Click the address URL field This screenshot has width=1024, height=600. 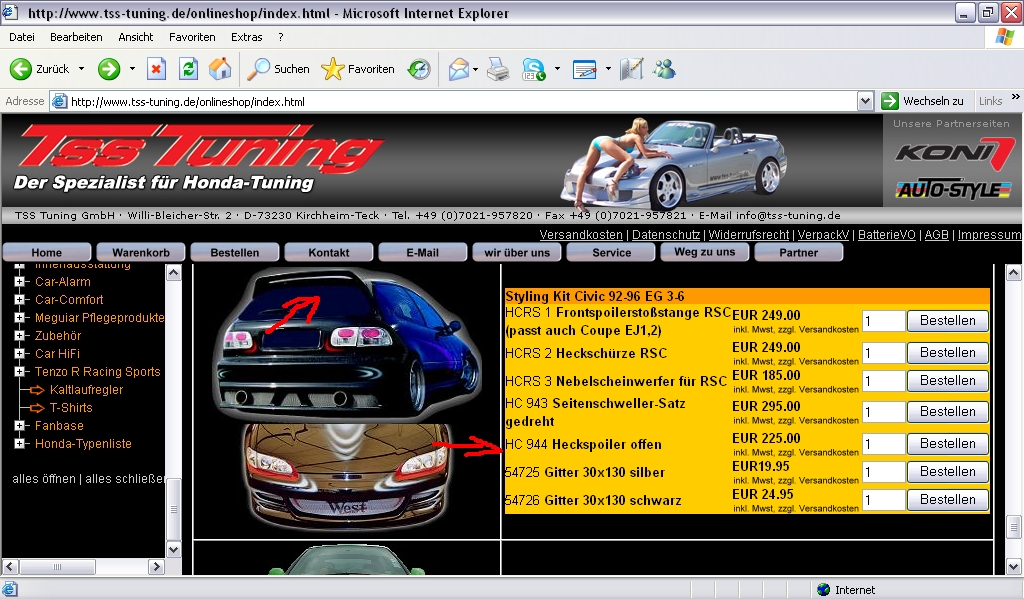(454, 102)
